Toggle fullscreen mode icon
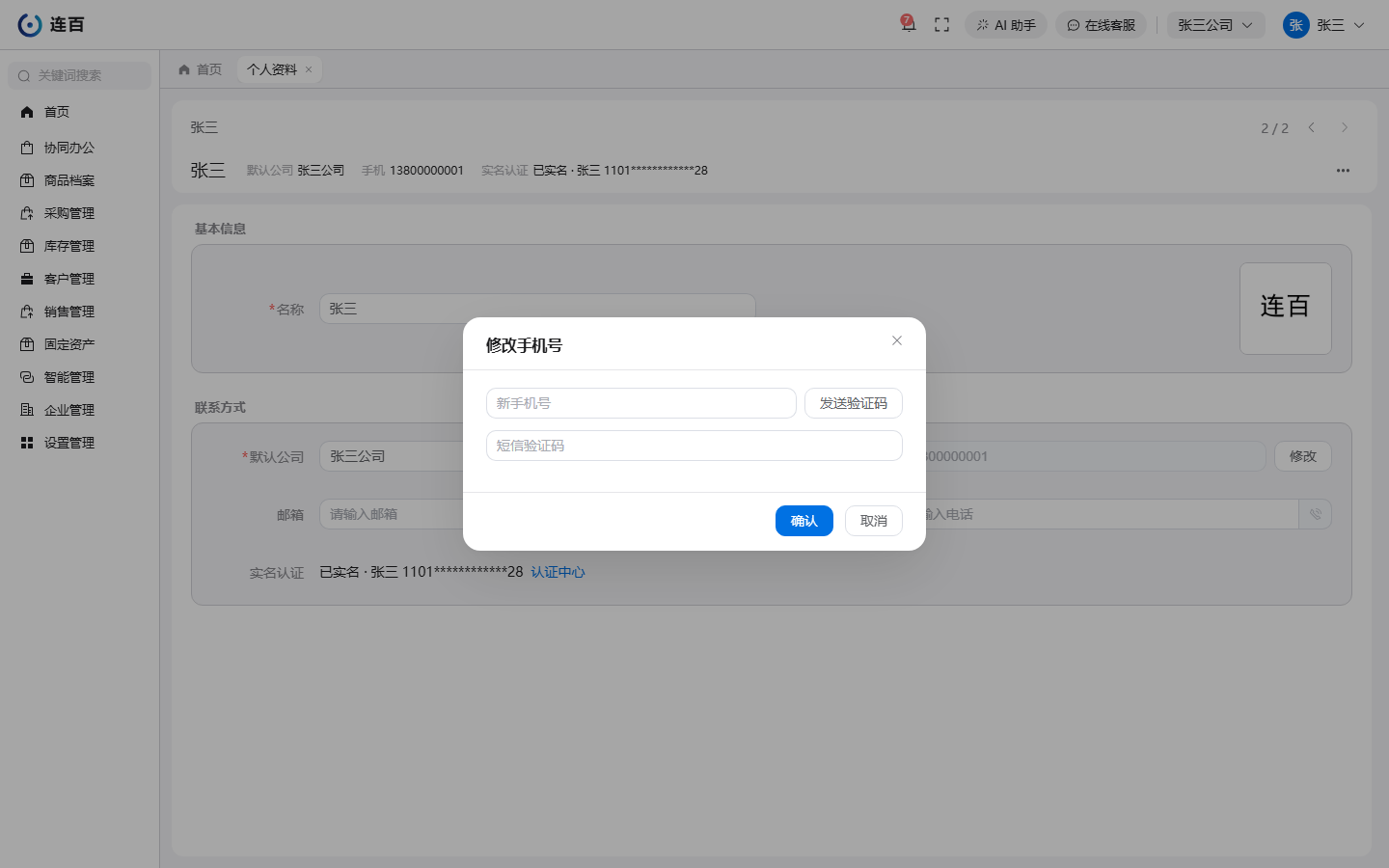Viewport: 1389px width, 868px height. [942, 25]
